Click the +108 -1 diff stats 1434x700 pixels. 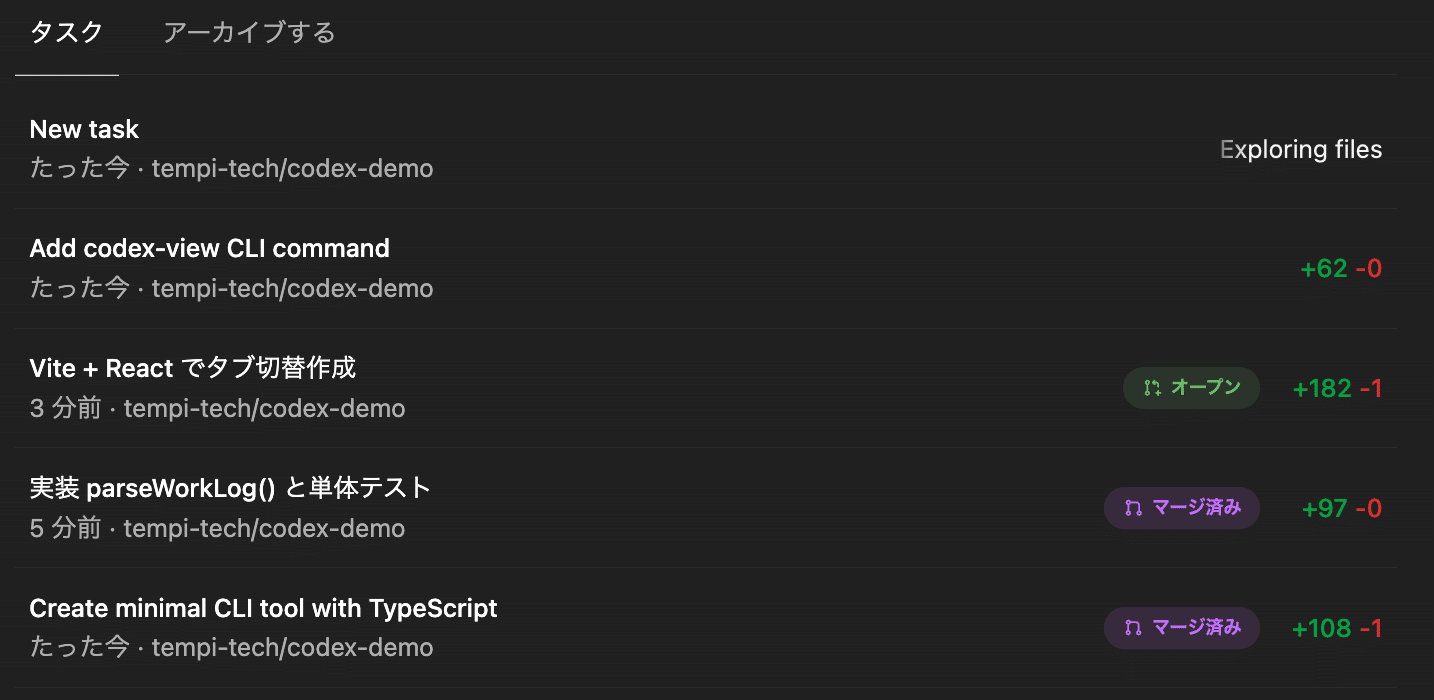coord(1337,629)
